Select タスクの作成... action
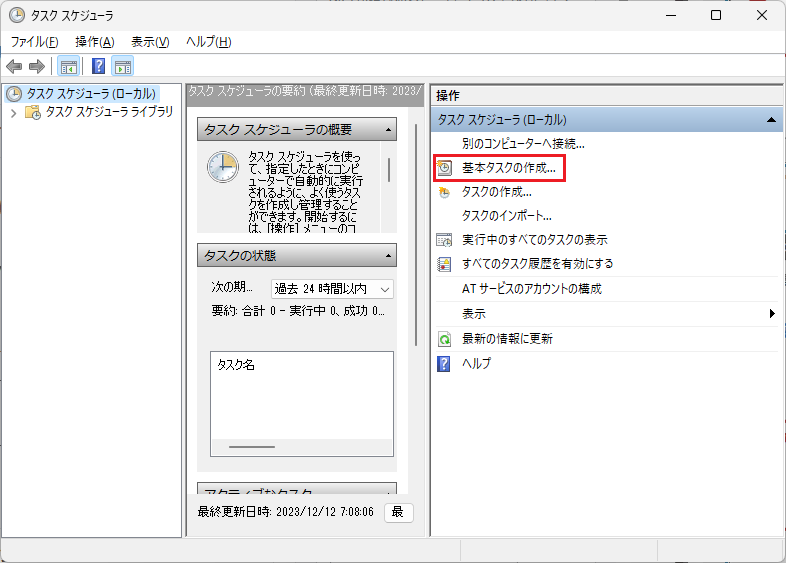Viewport: 786px width, 563px height. (x=496, y=192)
